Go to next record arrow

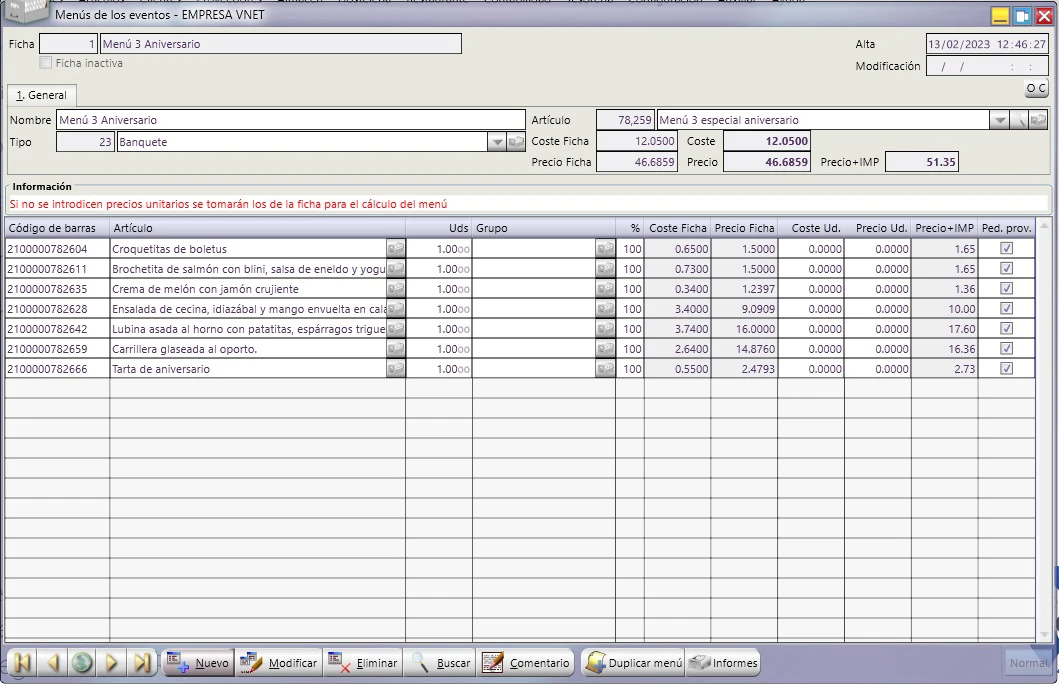112,663
